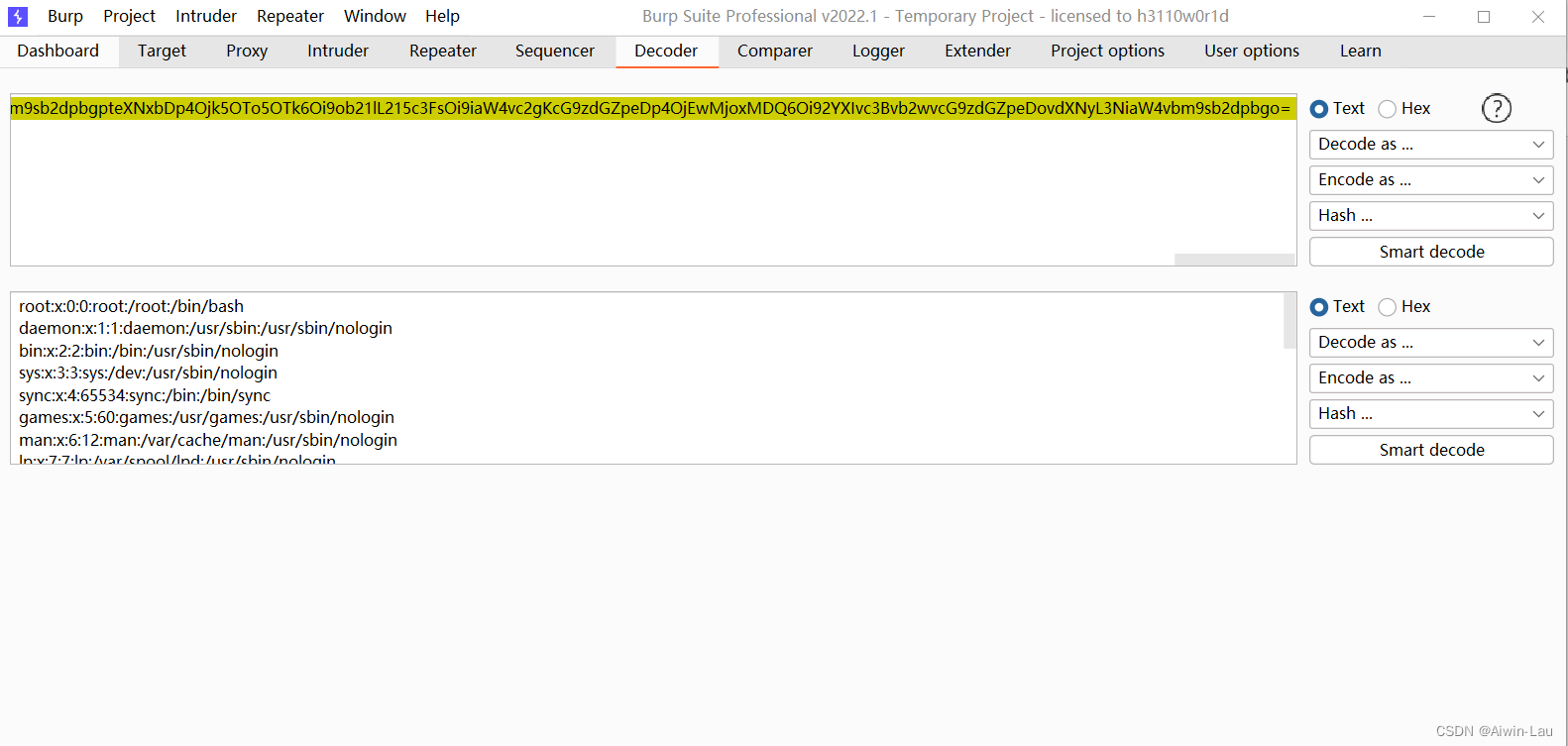1568x746 pixels.
Task: Switch to the User options tab
Action: [x=1252, y=52]
